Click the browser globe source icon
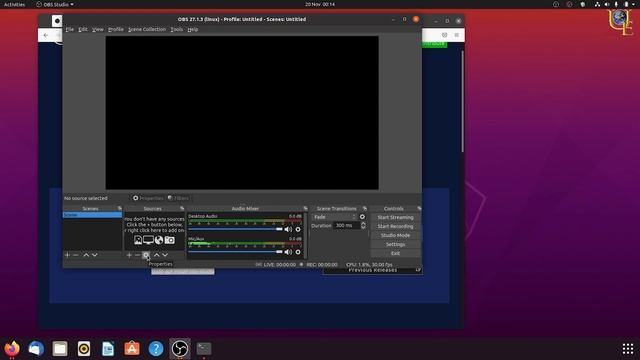This screenshot has height=360, width=640. [x=159, y=240]
